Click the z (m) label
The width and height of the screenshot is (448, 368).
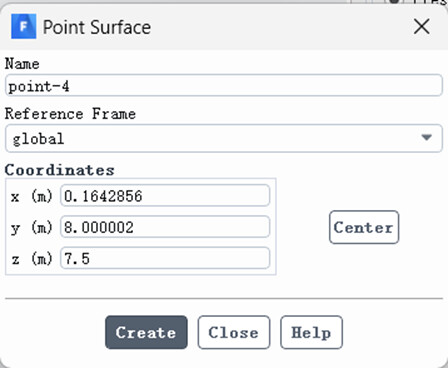pos(32,259)
